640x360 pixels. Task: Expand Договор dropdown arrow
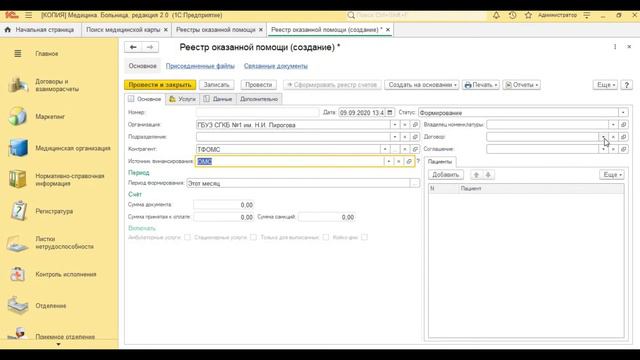coord(603,137)
